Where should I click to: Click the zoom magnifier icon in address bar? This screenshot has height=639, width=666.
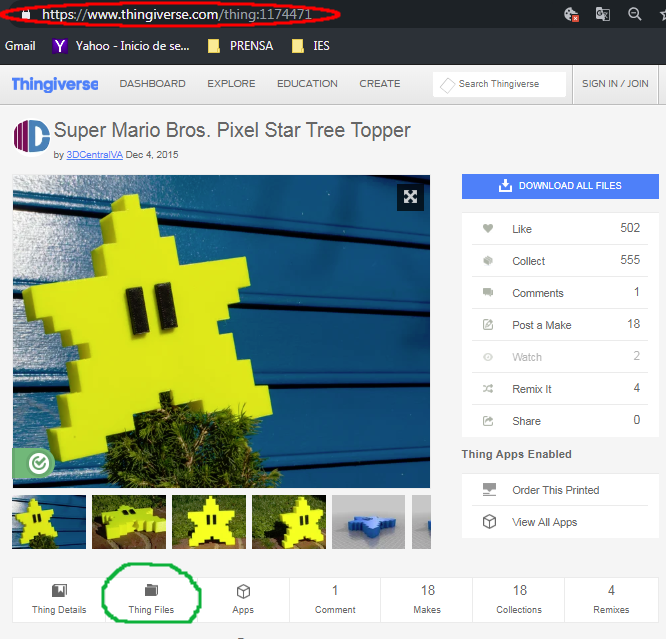[635, 14]
